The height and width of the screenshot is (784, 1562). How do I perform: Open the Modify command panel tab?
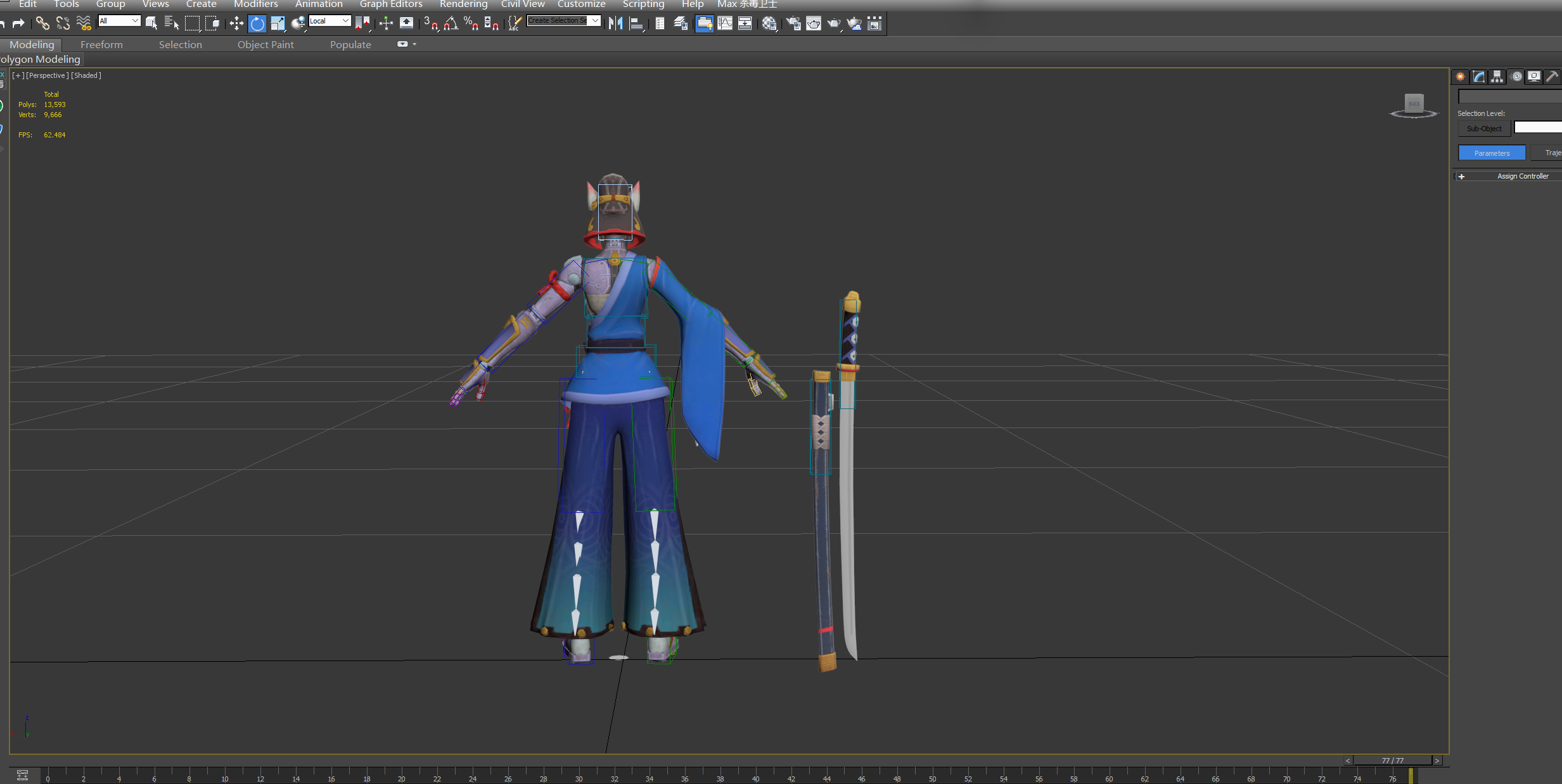coord(1479,77)
